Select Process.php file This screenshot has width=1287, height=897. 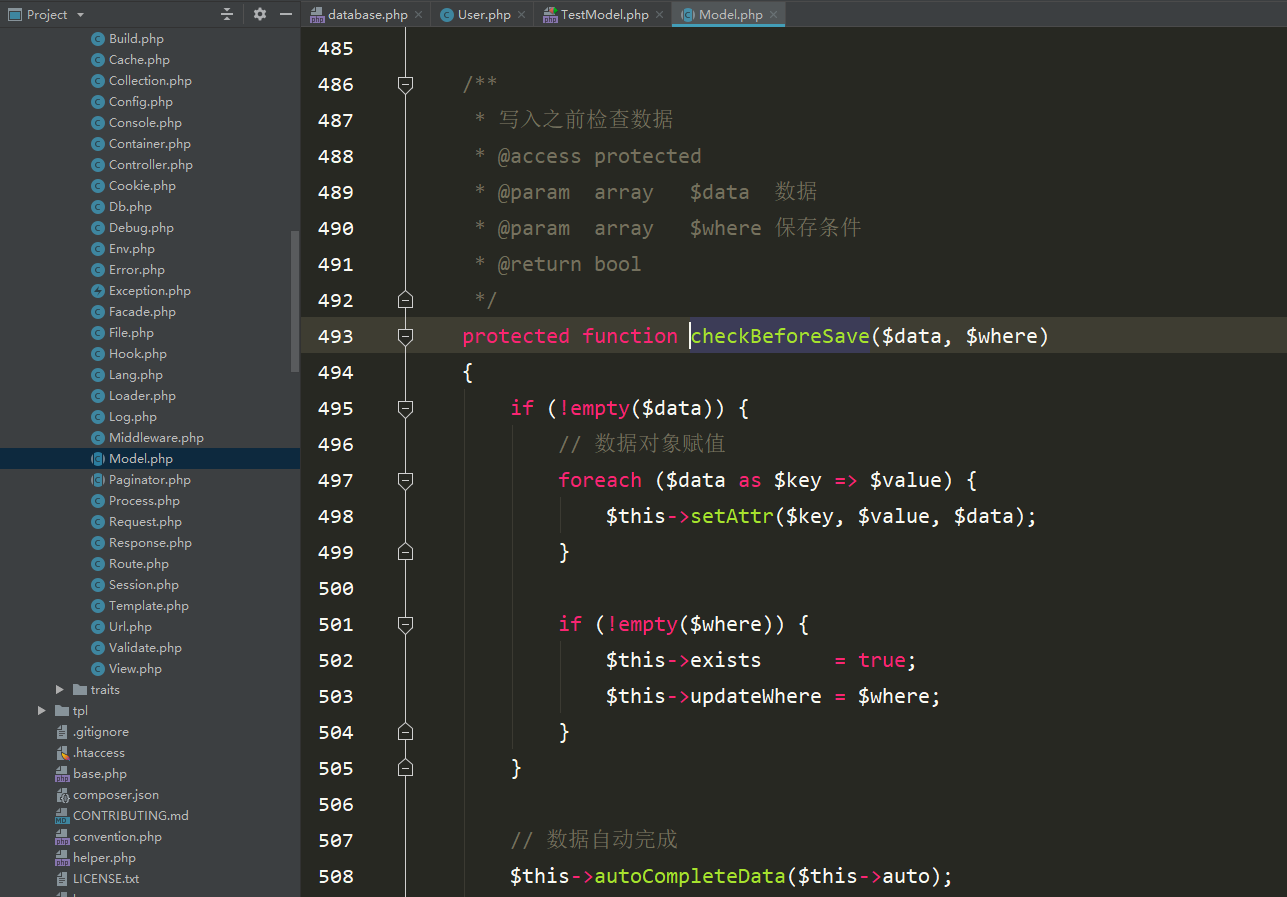coord(144,501)
